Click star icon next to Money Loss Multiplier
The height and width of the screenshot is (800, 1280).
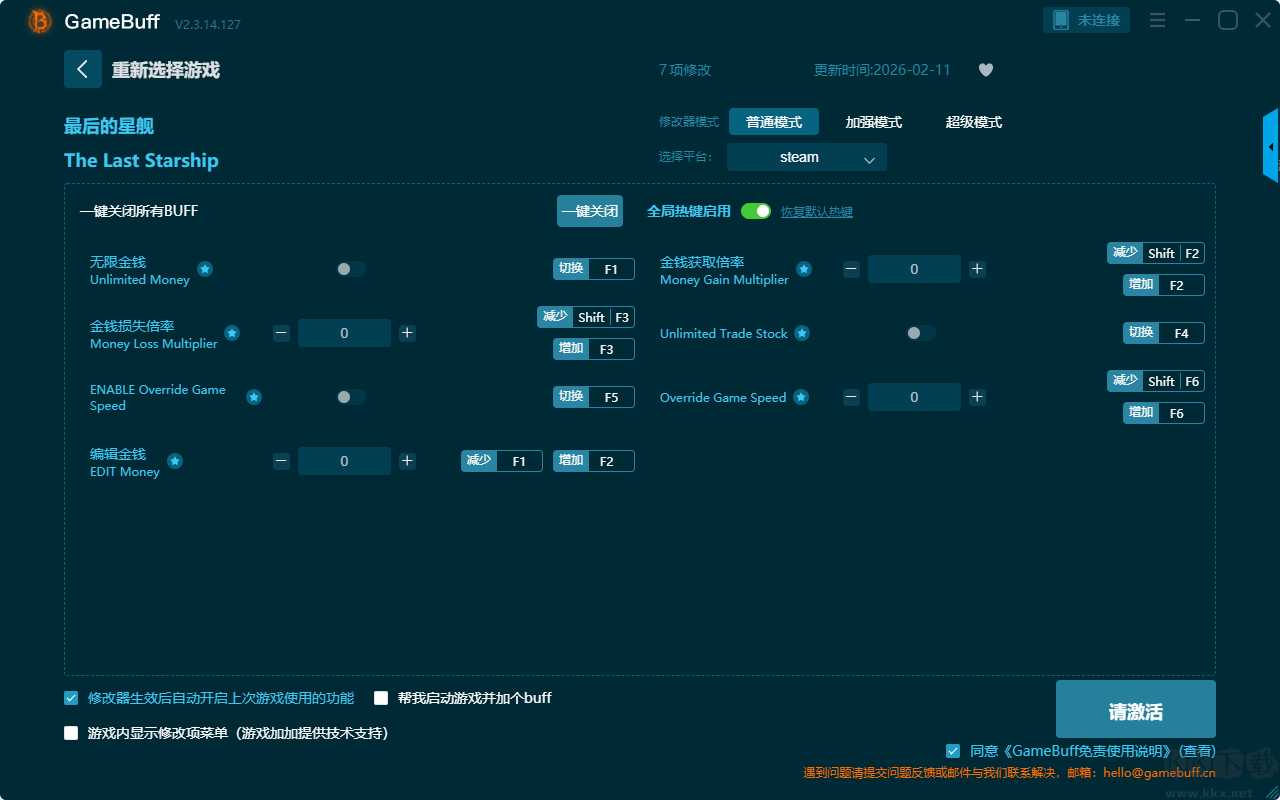click(x=232, y=333)
